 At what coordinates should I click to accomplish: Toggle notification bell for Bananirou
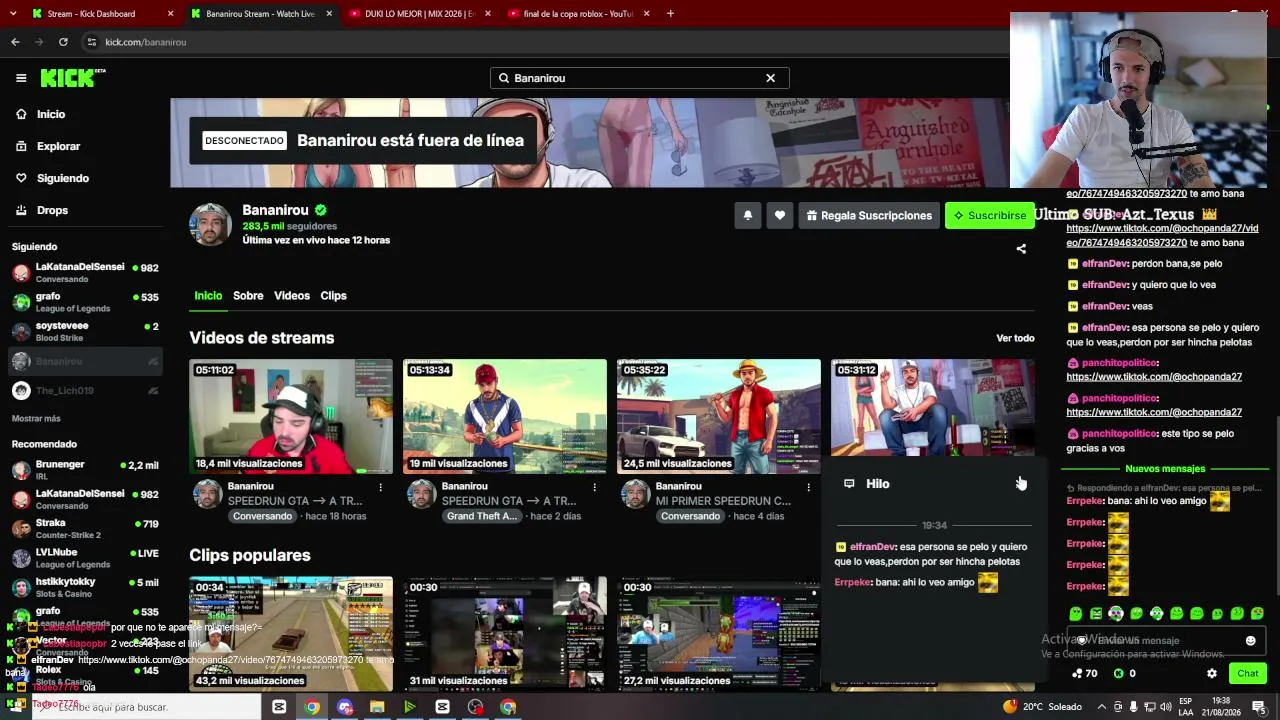pyautogui.click(x=747, y=215)
